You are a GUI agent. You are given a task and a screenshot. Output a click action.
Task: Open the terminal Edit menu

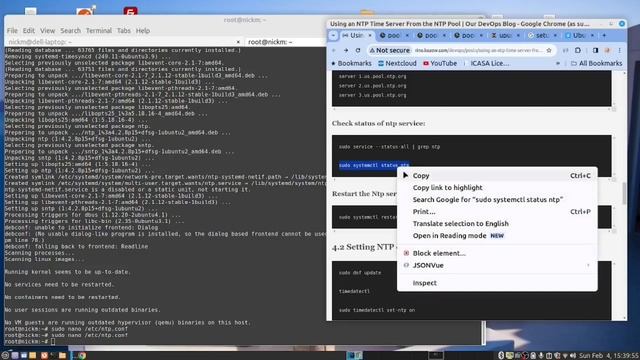29,31
